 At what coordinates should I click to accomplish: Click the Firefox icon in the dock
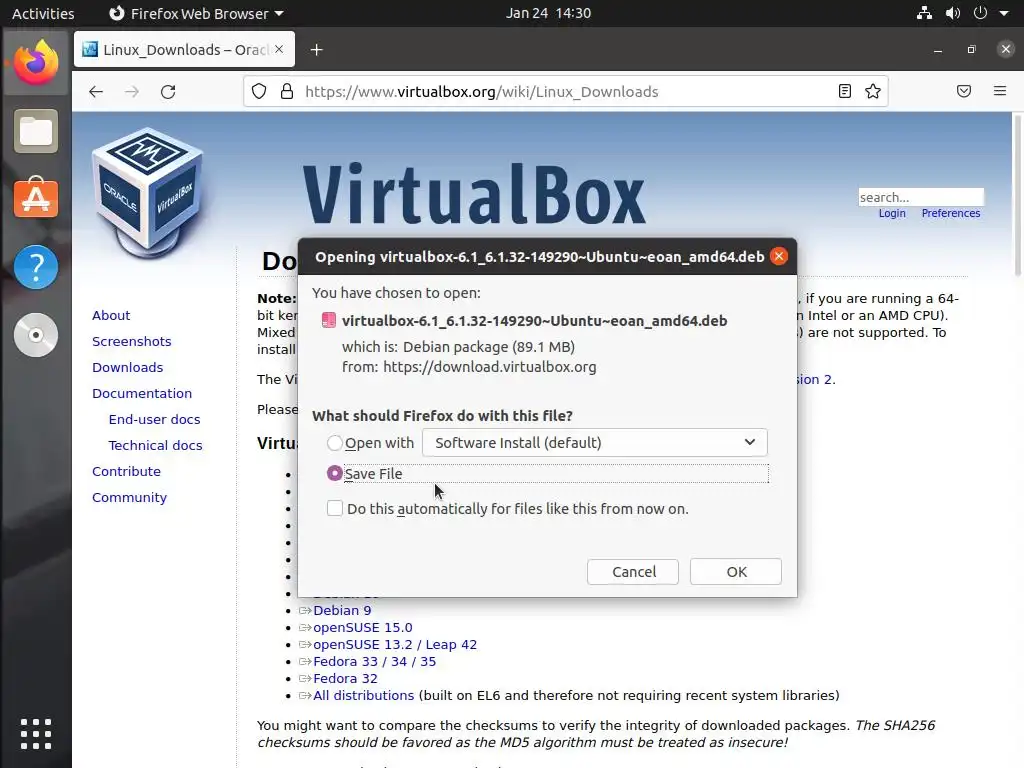click(36, 63)
